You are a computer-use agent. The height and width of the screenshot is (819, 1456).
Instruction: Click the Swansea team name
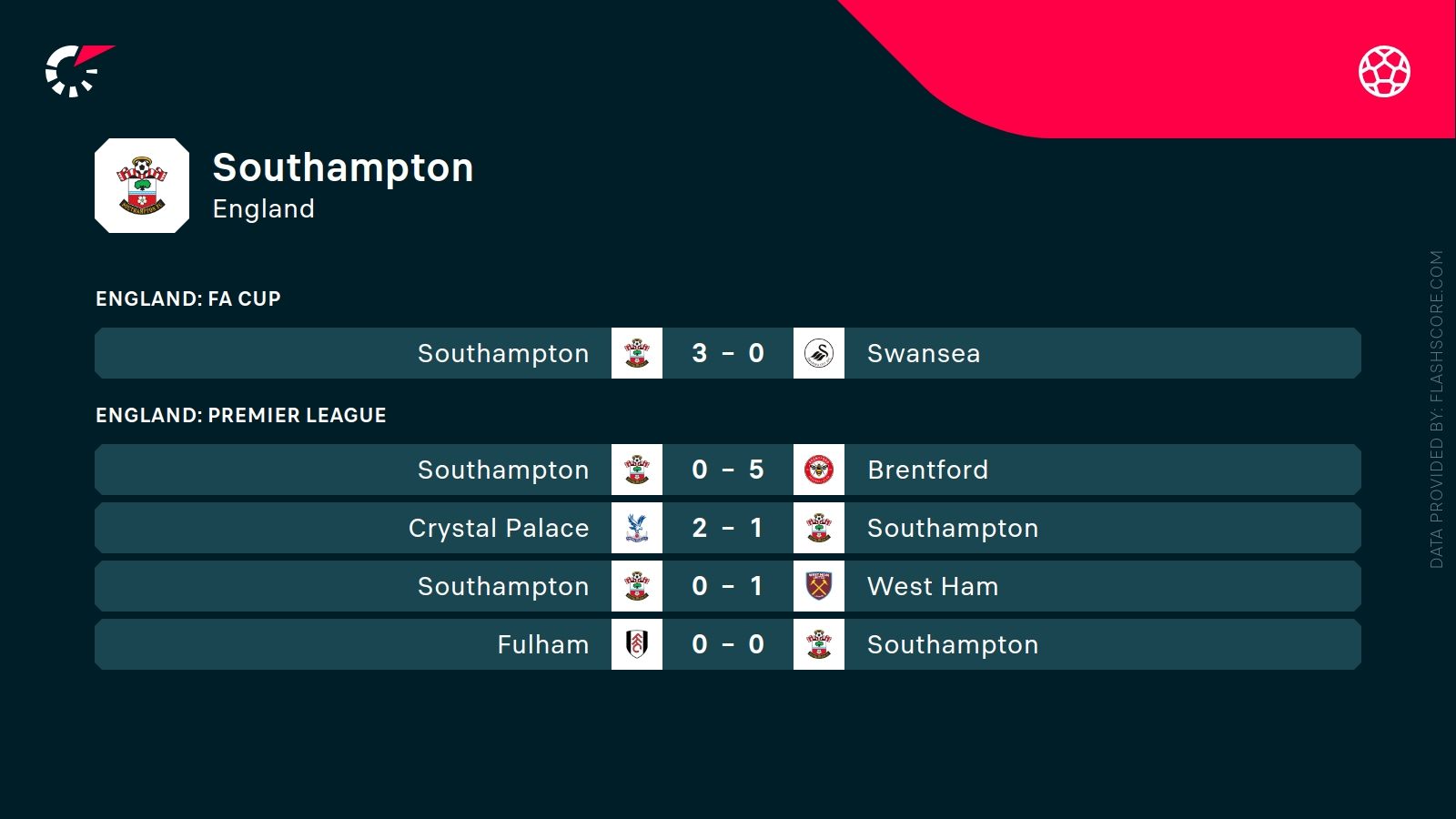click(x=924, y=353)
